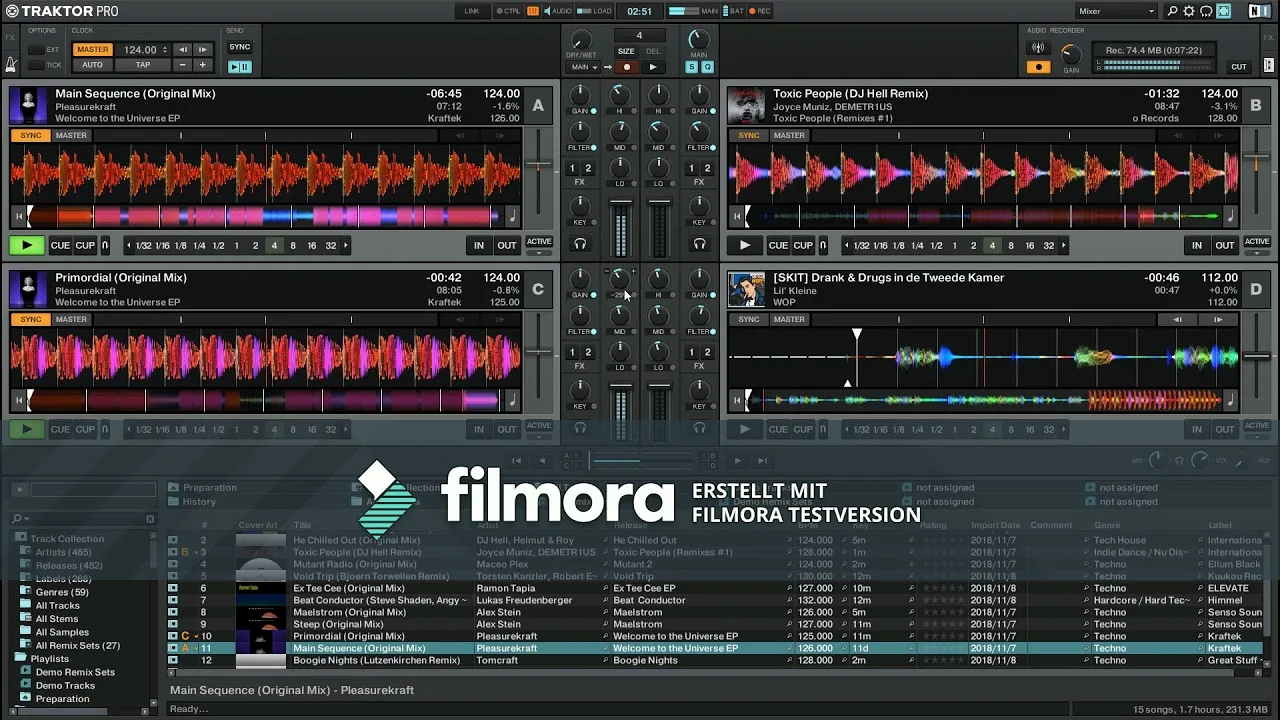Play deck A with green play button

pos(27,245)
